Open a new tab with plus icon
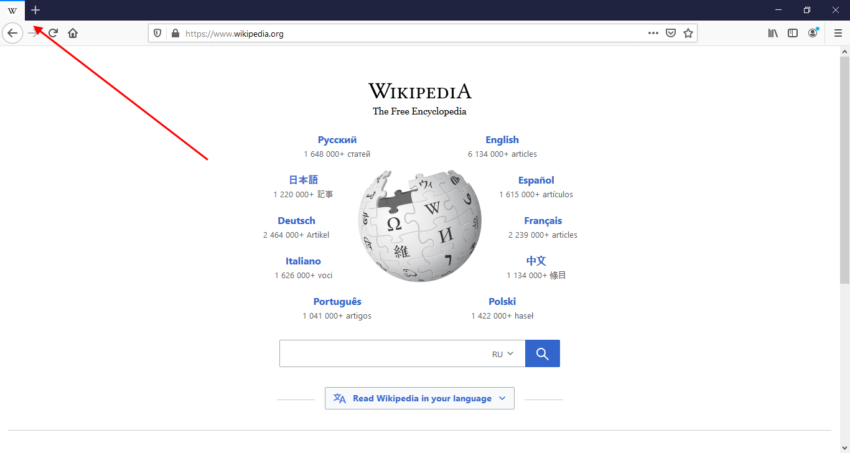Viewport: 850px width, 453px height. click(35, 10)
